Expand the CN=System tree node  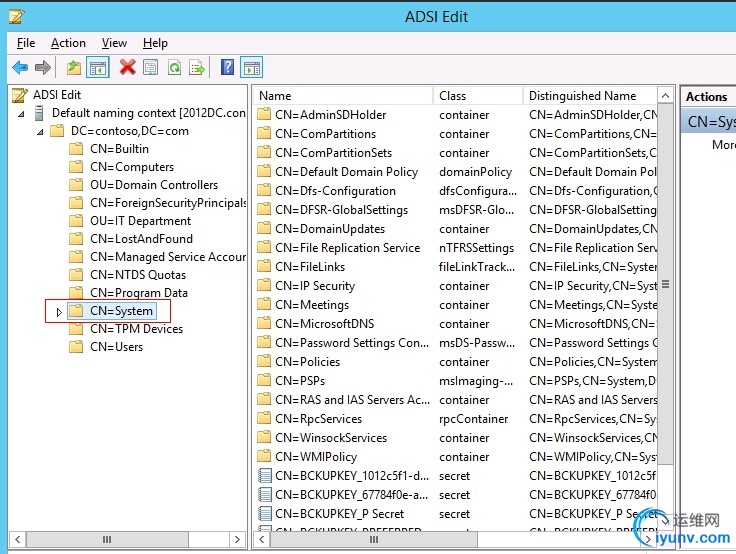(59, 312)
